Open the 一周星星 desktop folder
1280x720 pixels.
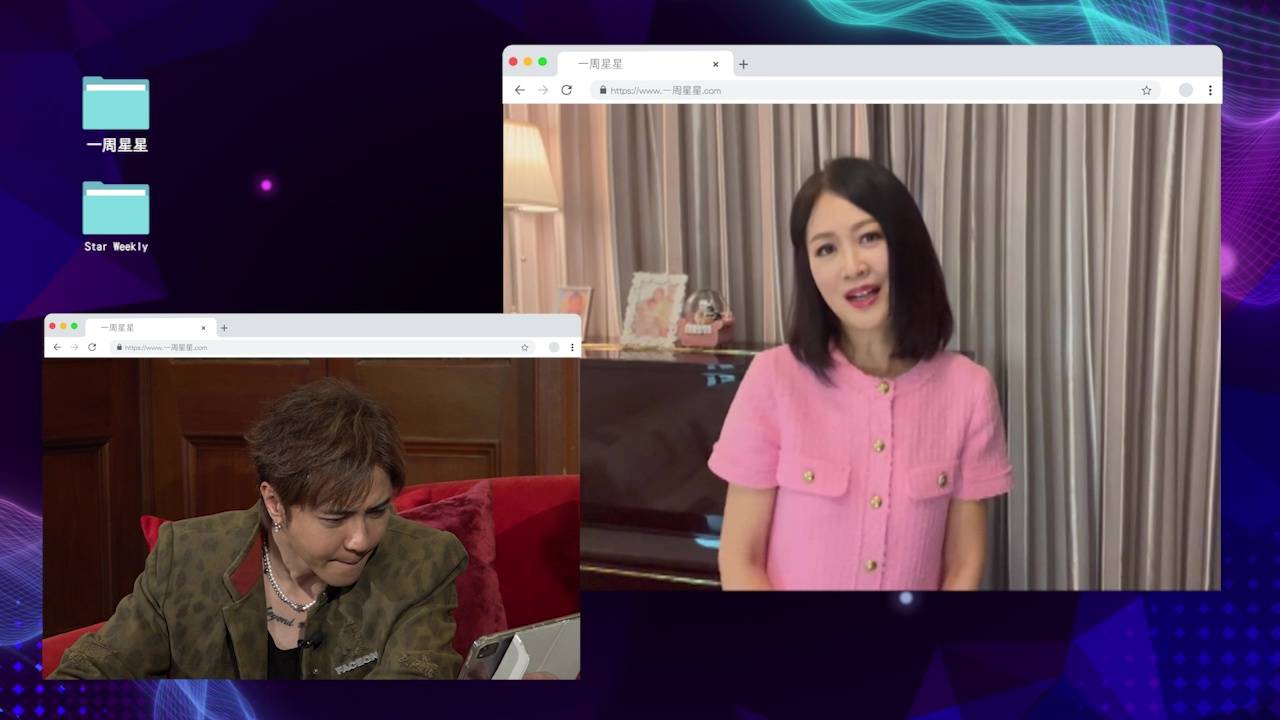[116, 104]
